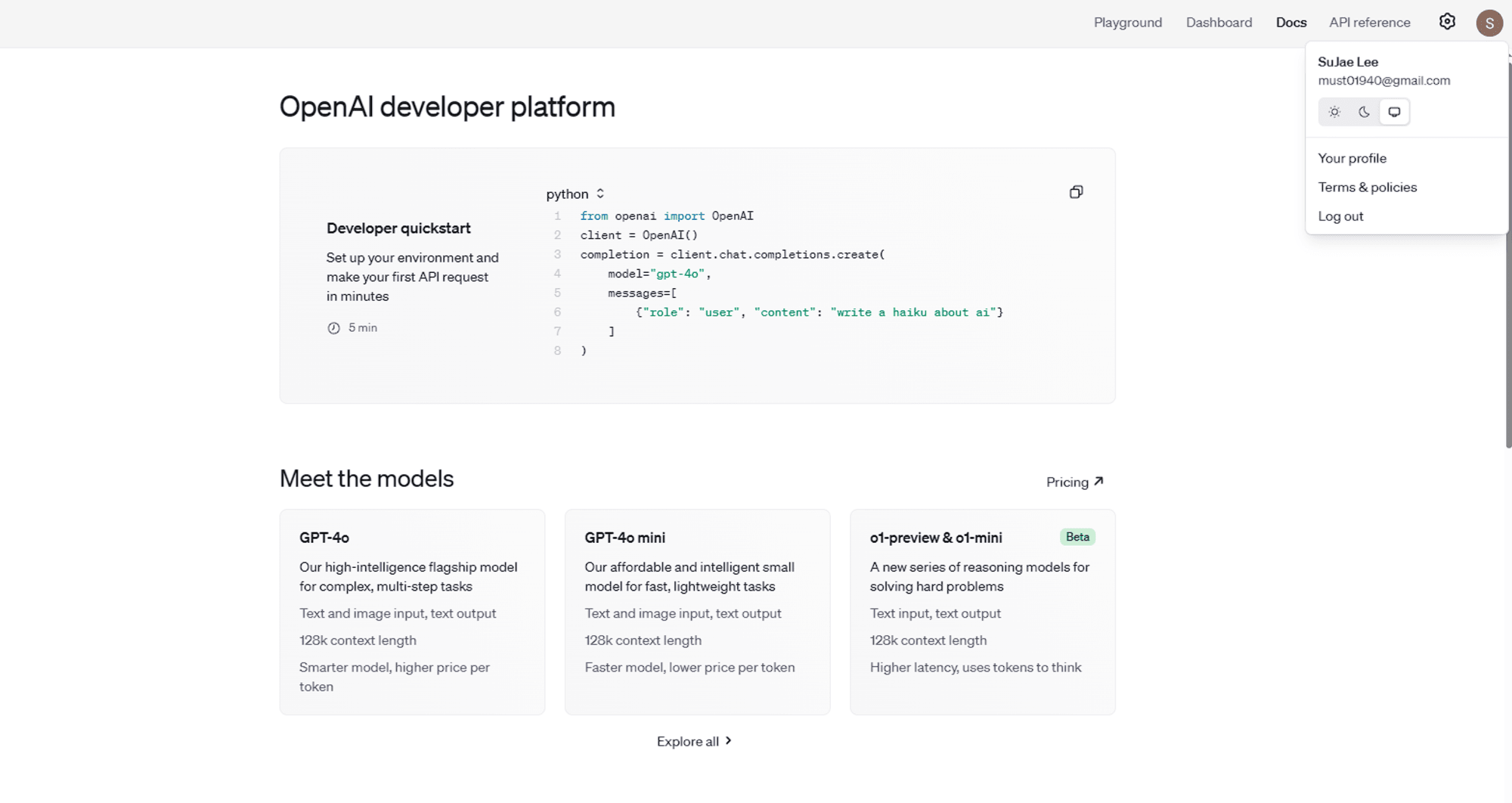Click 'Text input, text output' line
This screenshot has width=1512, height=803.
pyautogui.click(x=935, y=613)
